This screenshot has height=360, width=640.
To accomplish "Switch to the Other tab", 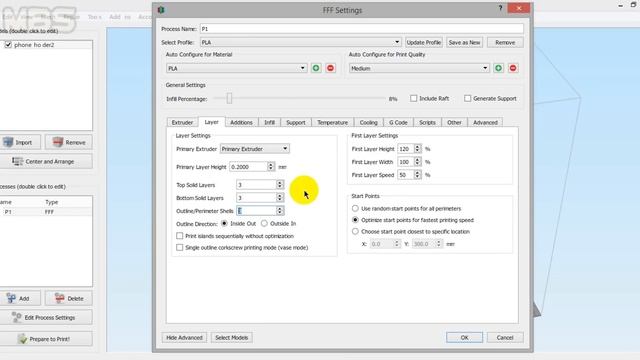I will [x=454, y=122].
